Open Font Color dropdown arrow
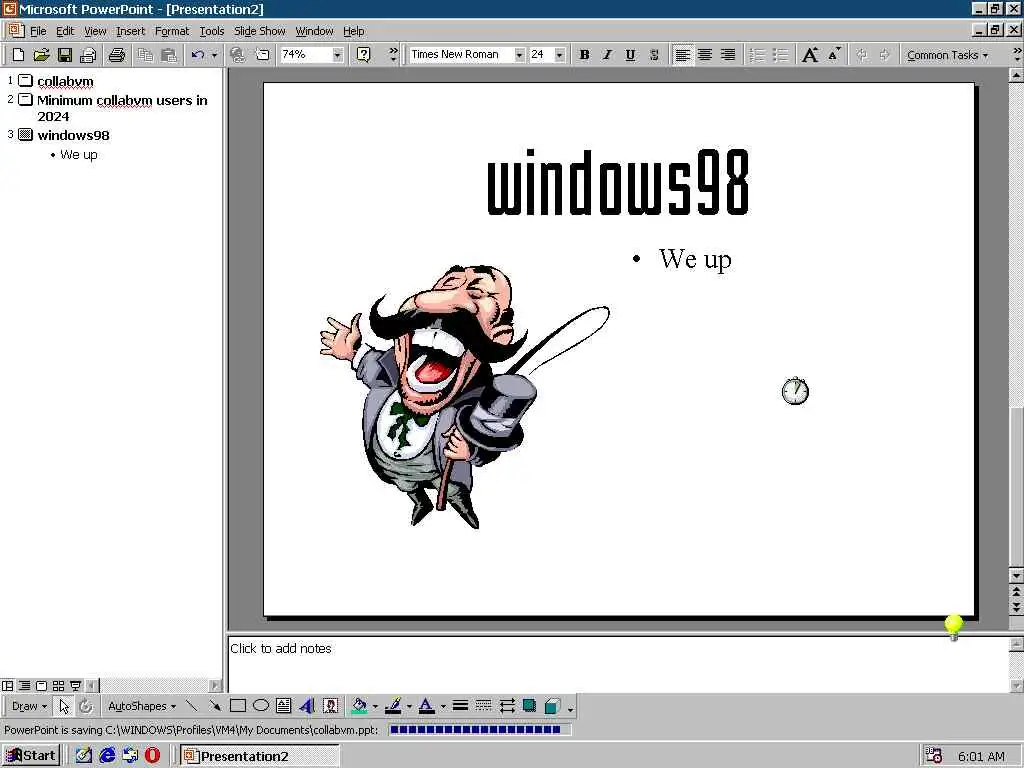Image resolution: width=1024 pixels, height=768 pixels. [442, 706]
